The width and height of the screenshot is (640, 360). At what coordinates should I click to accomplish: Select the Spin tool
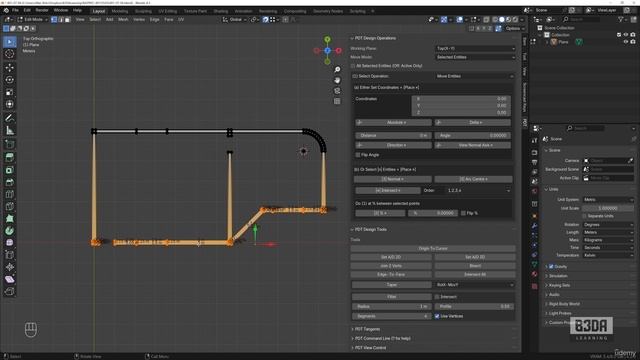pos(9,231)
